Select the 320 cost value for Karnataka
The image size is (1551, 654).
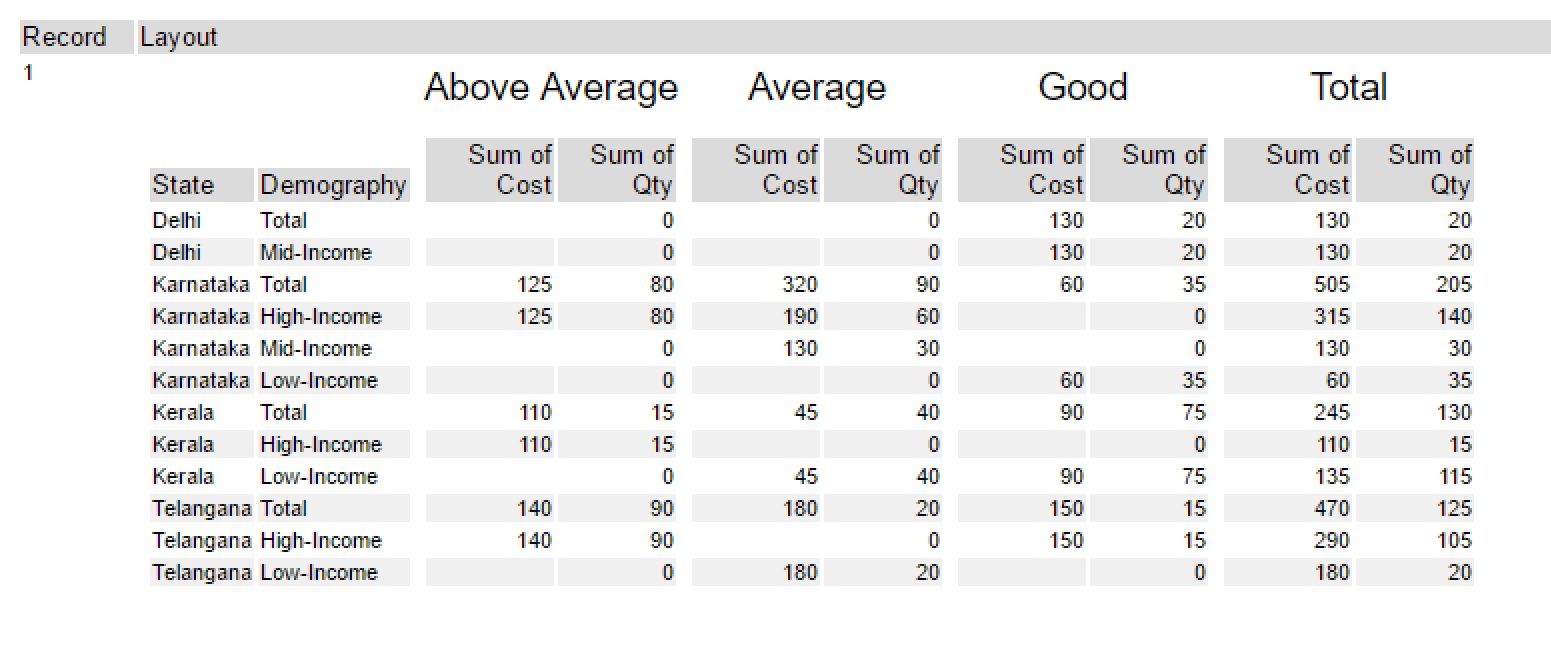[x=799, y=285]
